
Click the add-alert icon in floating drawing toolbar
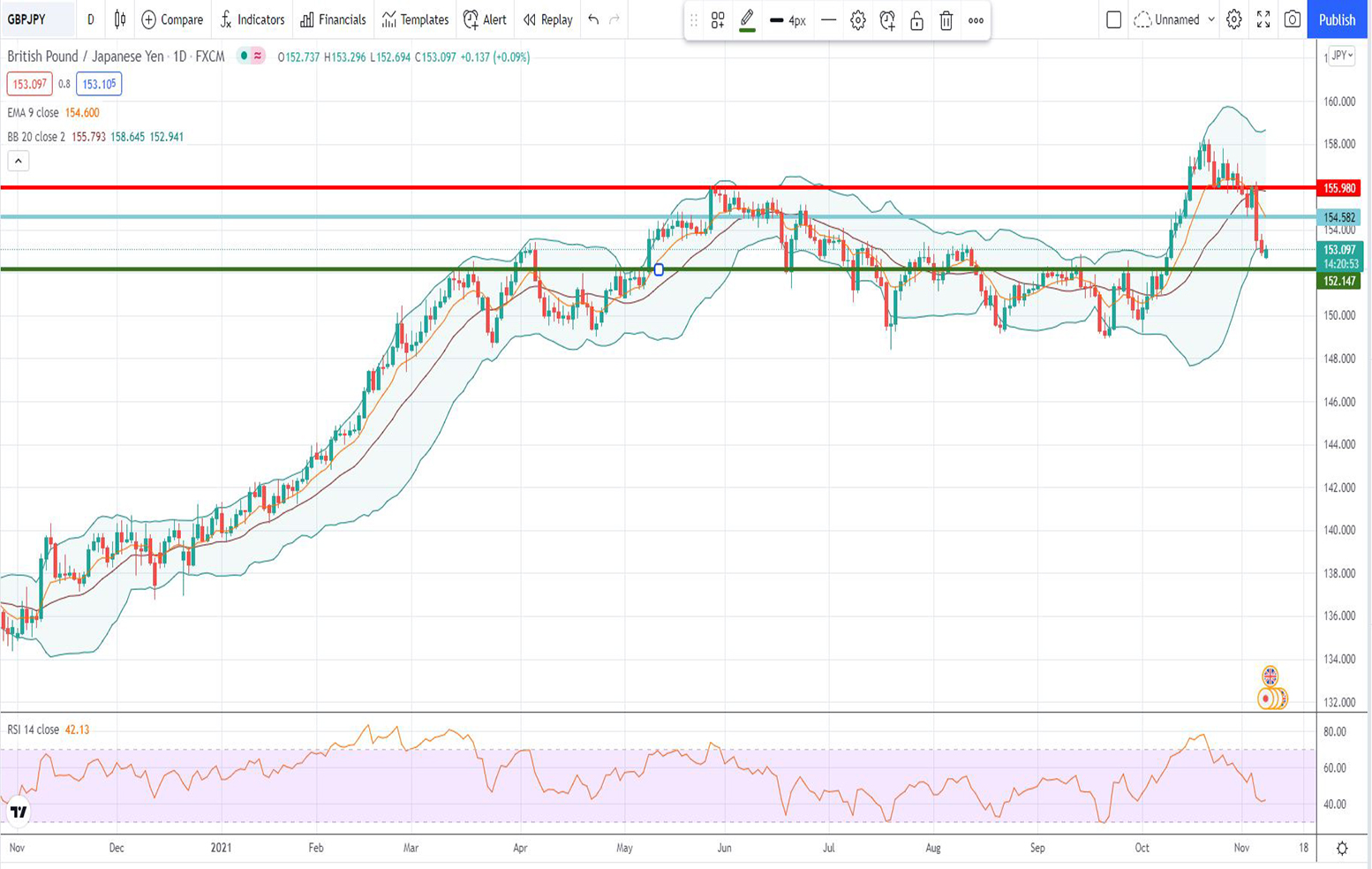click(x=887, y=20)
